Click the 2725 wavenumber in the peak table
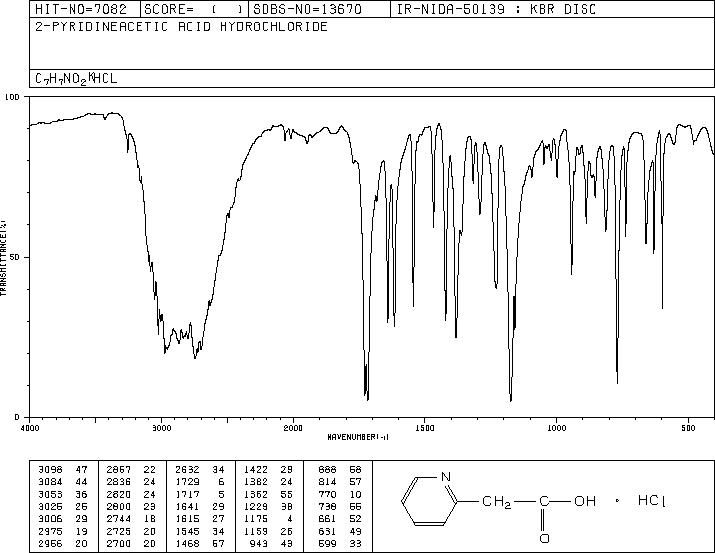This screenshot has height=553, width=715. click(x=119, y=532)
